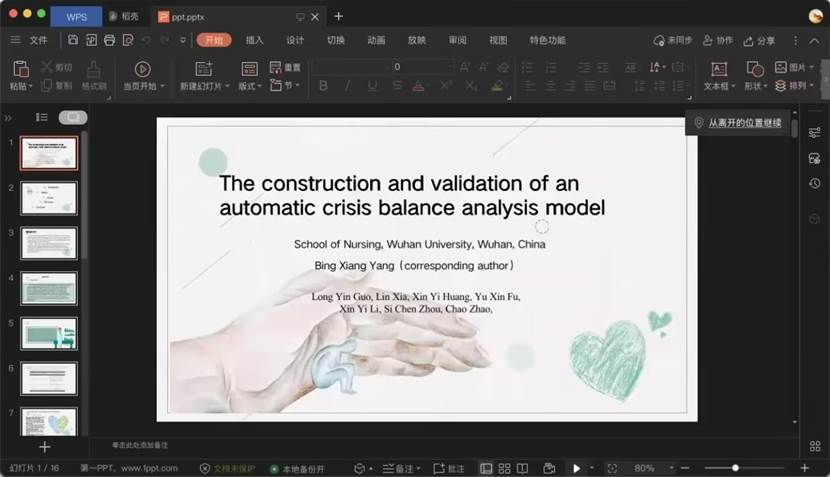Select slide 4 thumbnail
This screenshot has width=830, height=477.
[49, 288]
